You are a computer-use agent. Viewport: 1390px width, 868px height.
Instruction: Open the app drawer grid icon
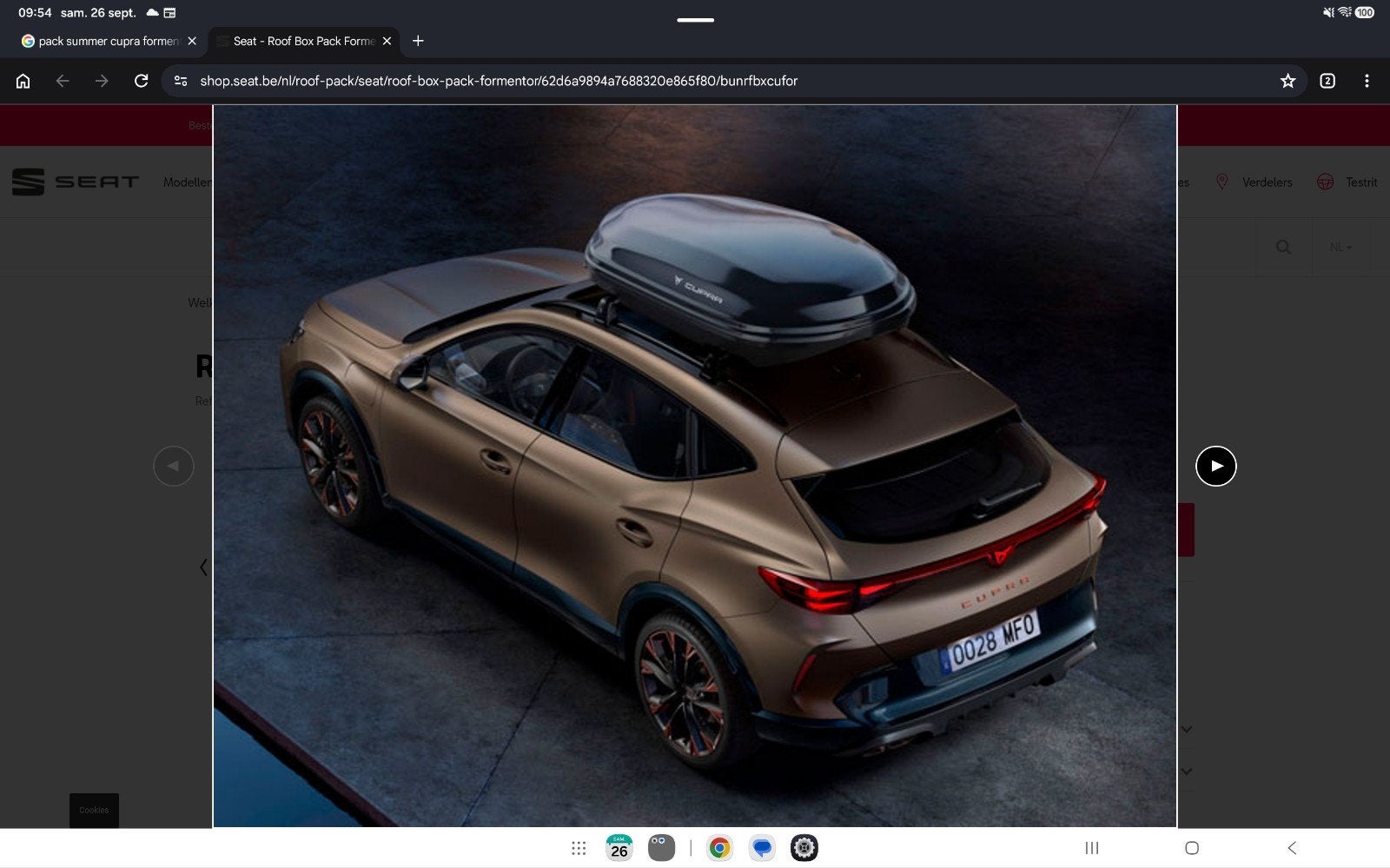click(x=579, y=848)
